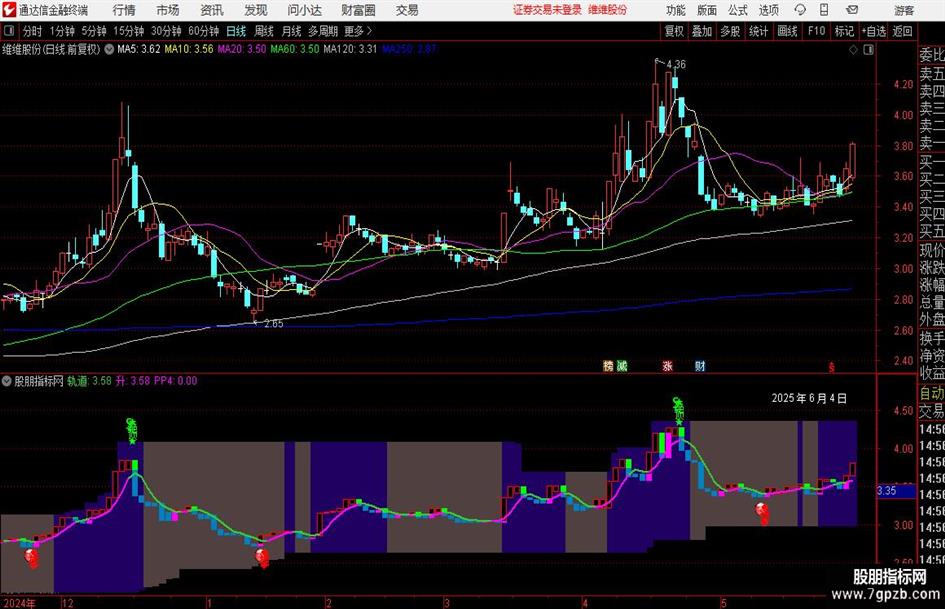945x609 pixels.
Task: Switch to the 30分钟 period tab
Action: (x=166, y=31)
